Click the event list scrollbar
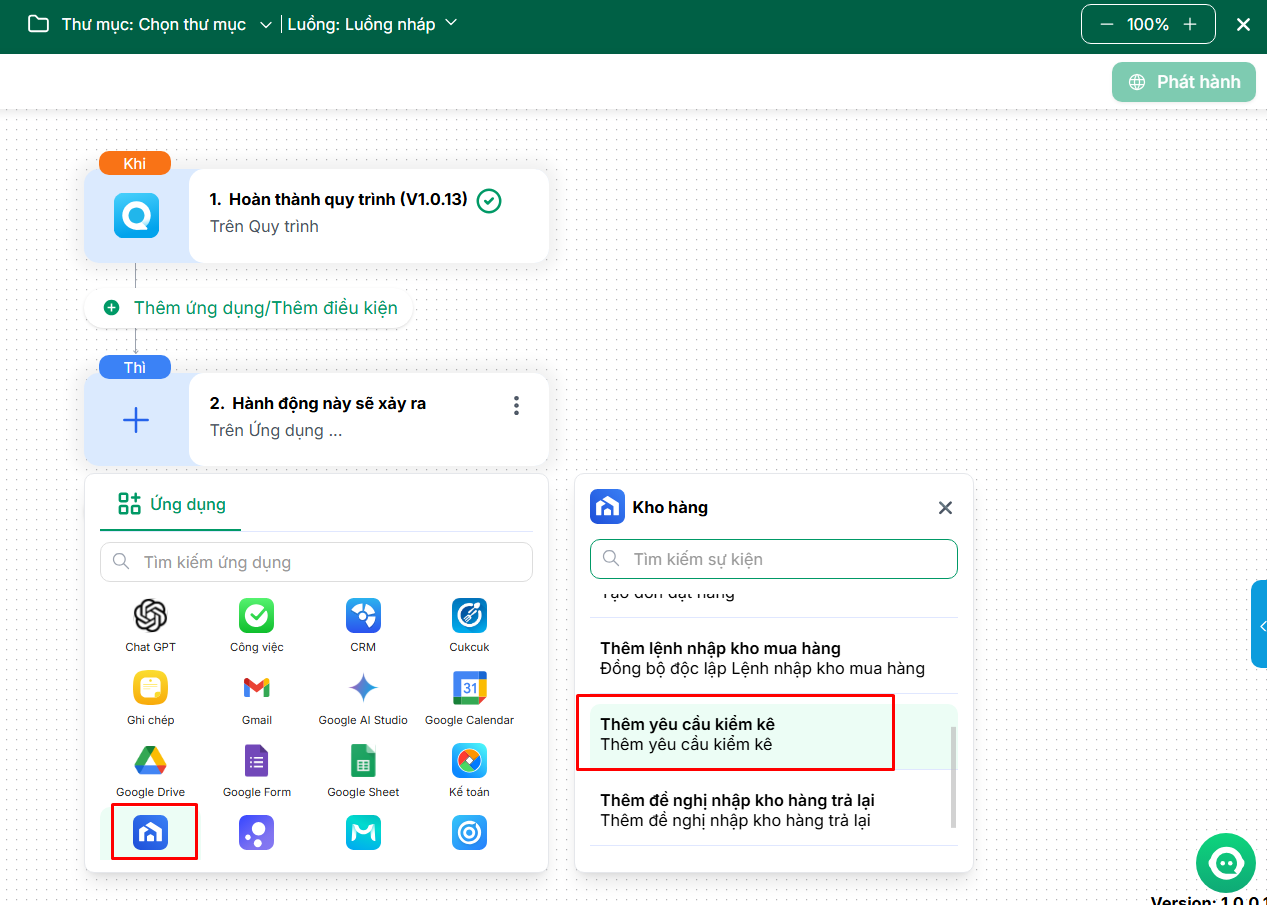 tap(953, 776)
